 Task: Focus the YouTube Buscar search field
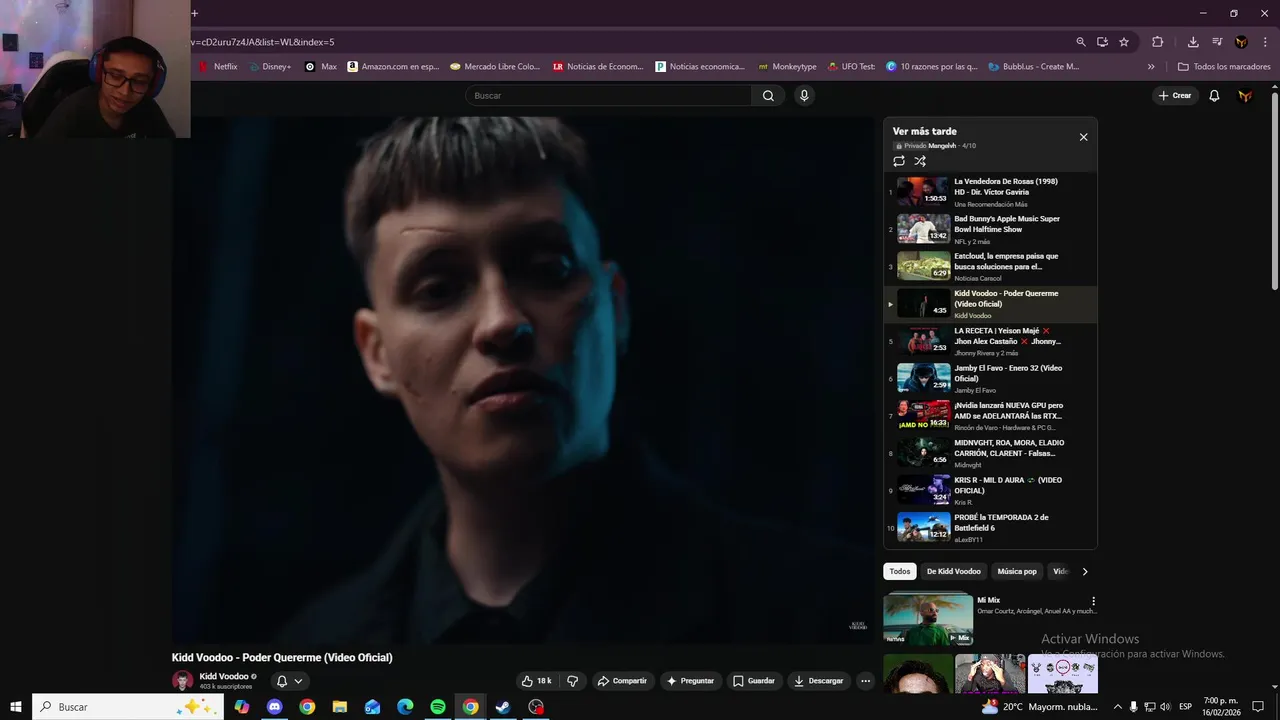point(608,96)
